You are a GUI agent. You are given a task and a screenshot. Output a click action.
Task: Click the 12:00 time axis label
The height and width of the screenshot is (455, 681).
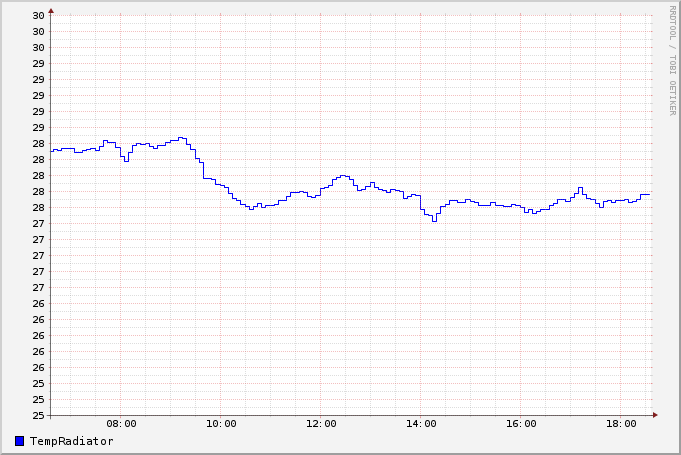(x=321, y=424)
